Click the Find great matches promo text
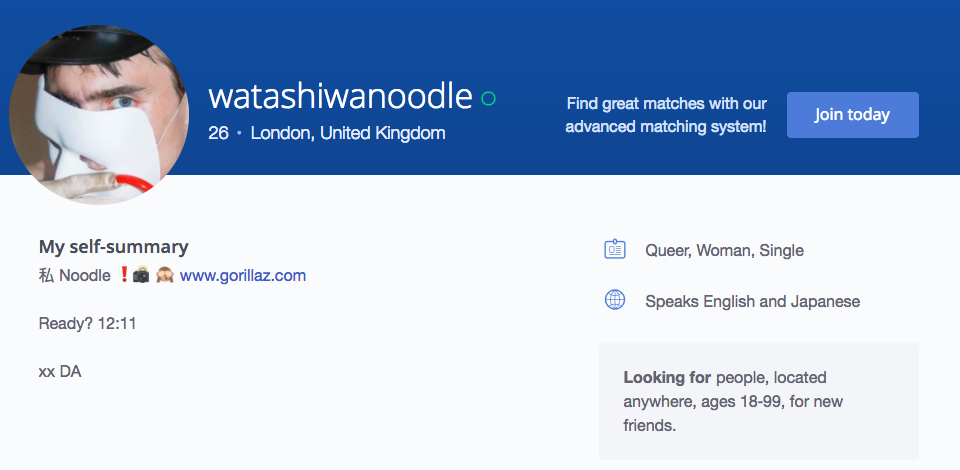 pyautogui.click(x=666, y=115)
